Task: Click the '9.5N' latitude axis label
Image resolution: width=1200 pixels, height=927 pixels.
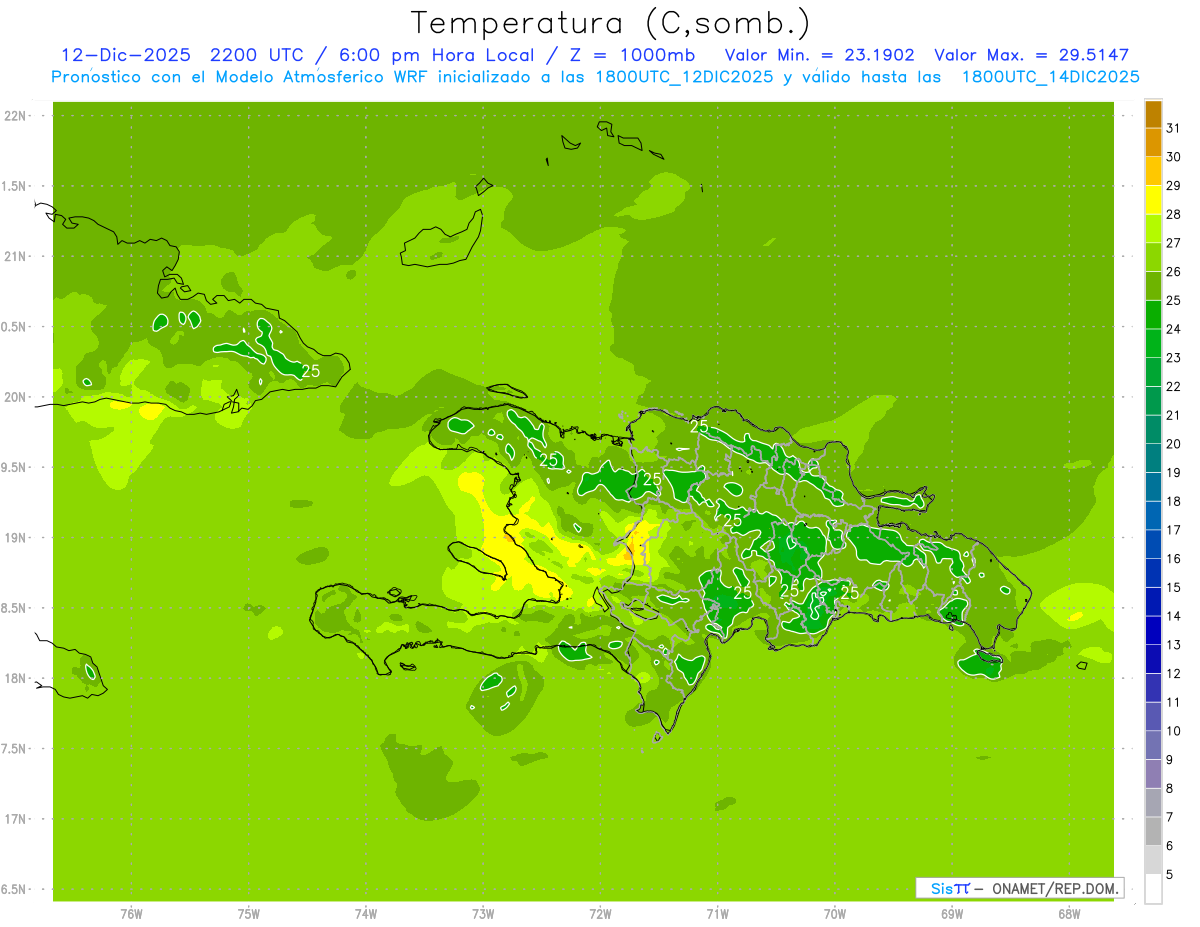Action: [15, 467]
